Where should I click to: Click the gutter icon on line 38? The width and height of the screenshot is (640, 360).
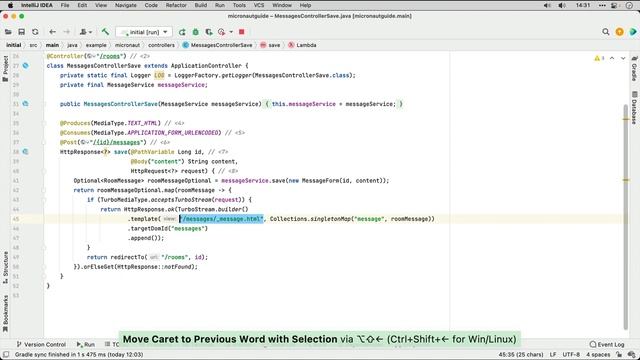pos(26,152)
